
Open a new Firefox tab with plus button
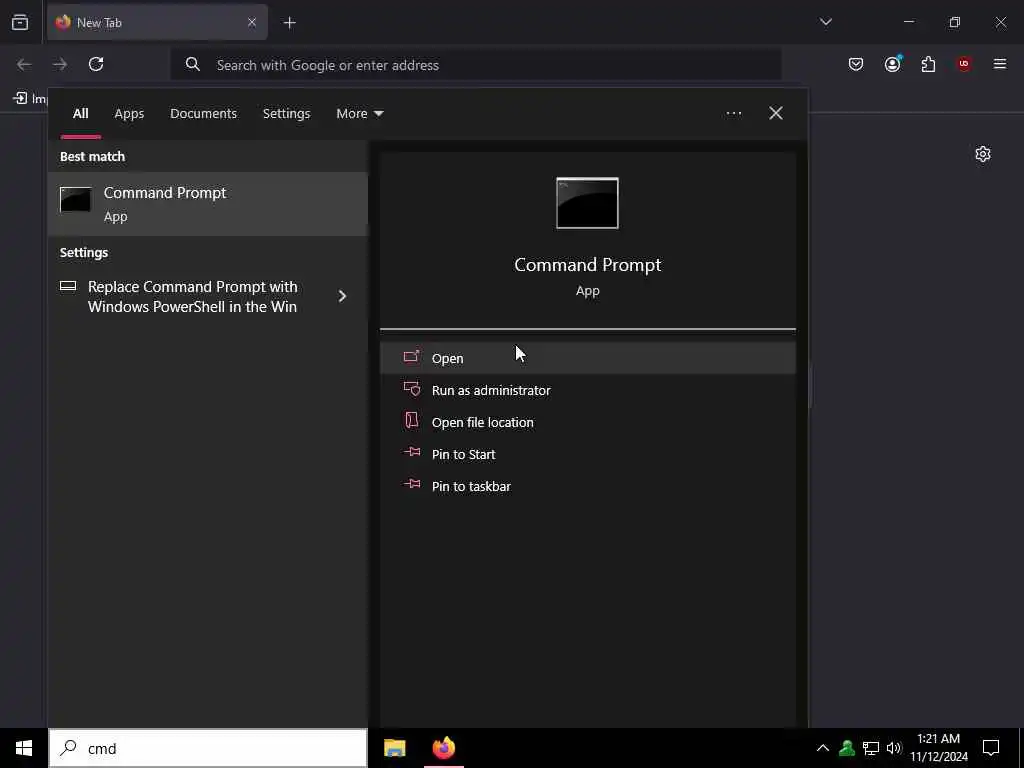289,23
